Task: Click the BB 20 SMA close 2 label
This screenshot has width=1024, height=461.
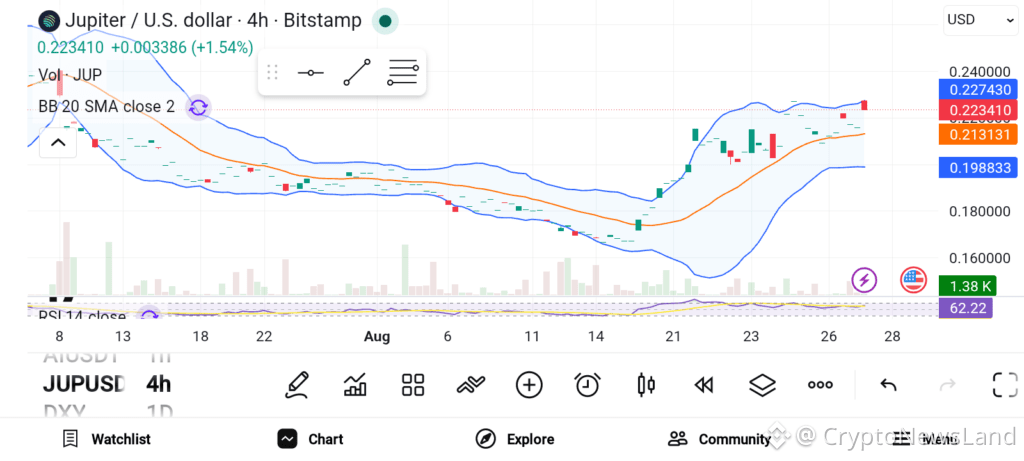Action: click(x=106, y=106)
